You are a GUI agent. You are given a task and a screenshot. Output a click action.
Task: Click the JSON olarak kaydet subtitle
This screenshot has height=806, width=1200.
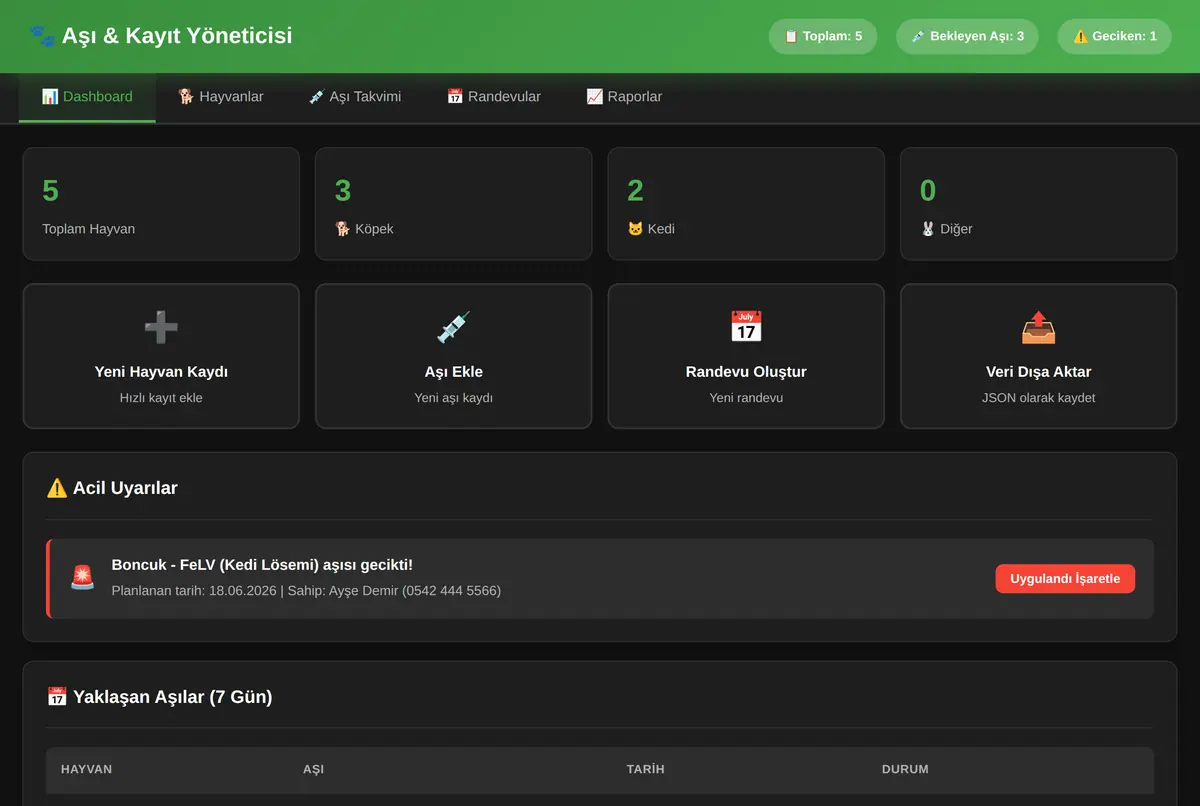pyautogui.click(x=1039, y=398)
